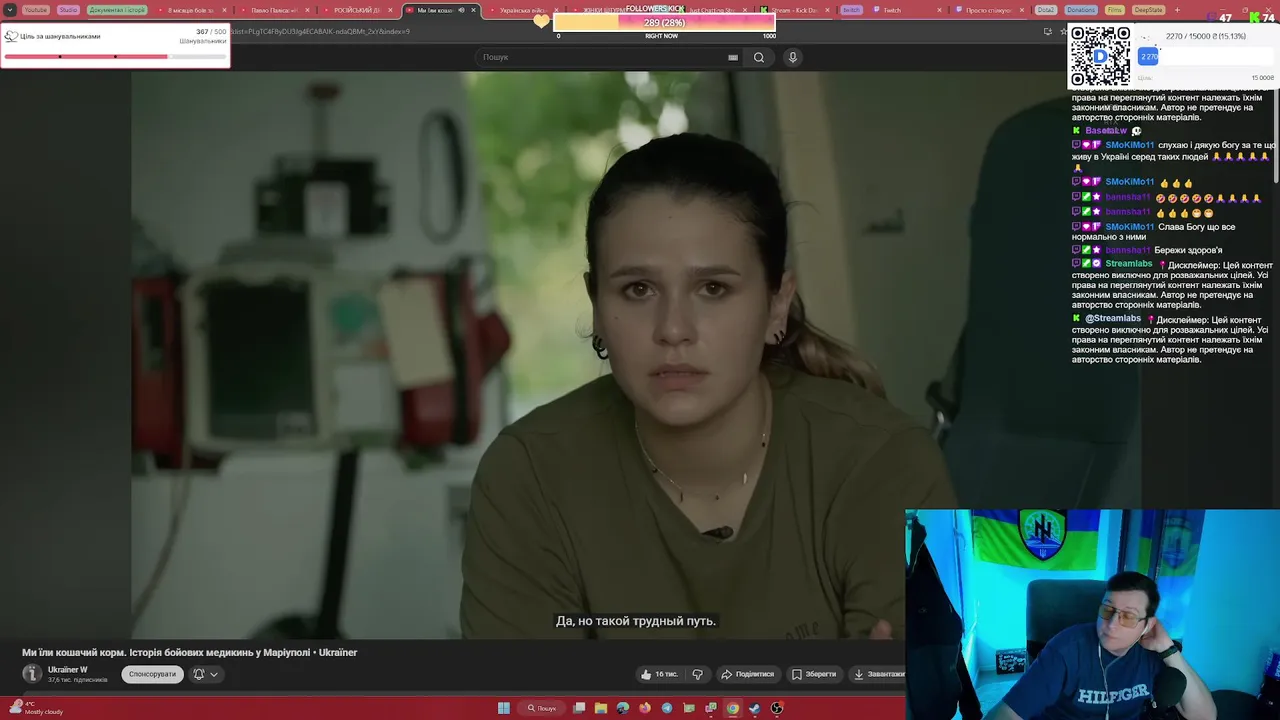Switch to the DeepState browser tab
This screenshot has width=1280, height=720.
pos(1149,10)
